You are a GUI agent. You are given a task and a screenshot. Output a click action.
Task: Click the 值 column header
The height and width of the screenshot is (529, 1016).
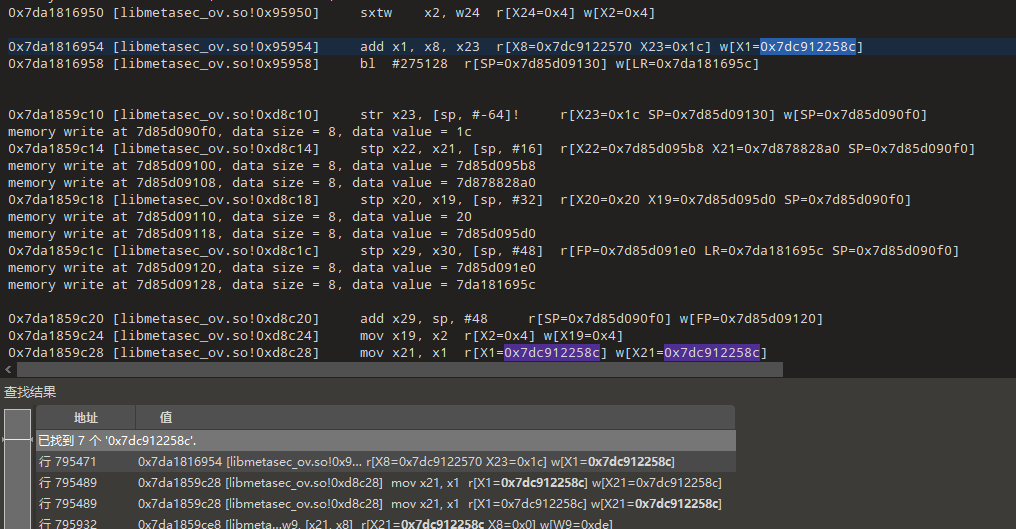coord(166,417)
